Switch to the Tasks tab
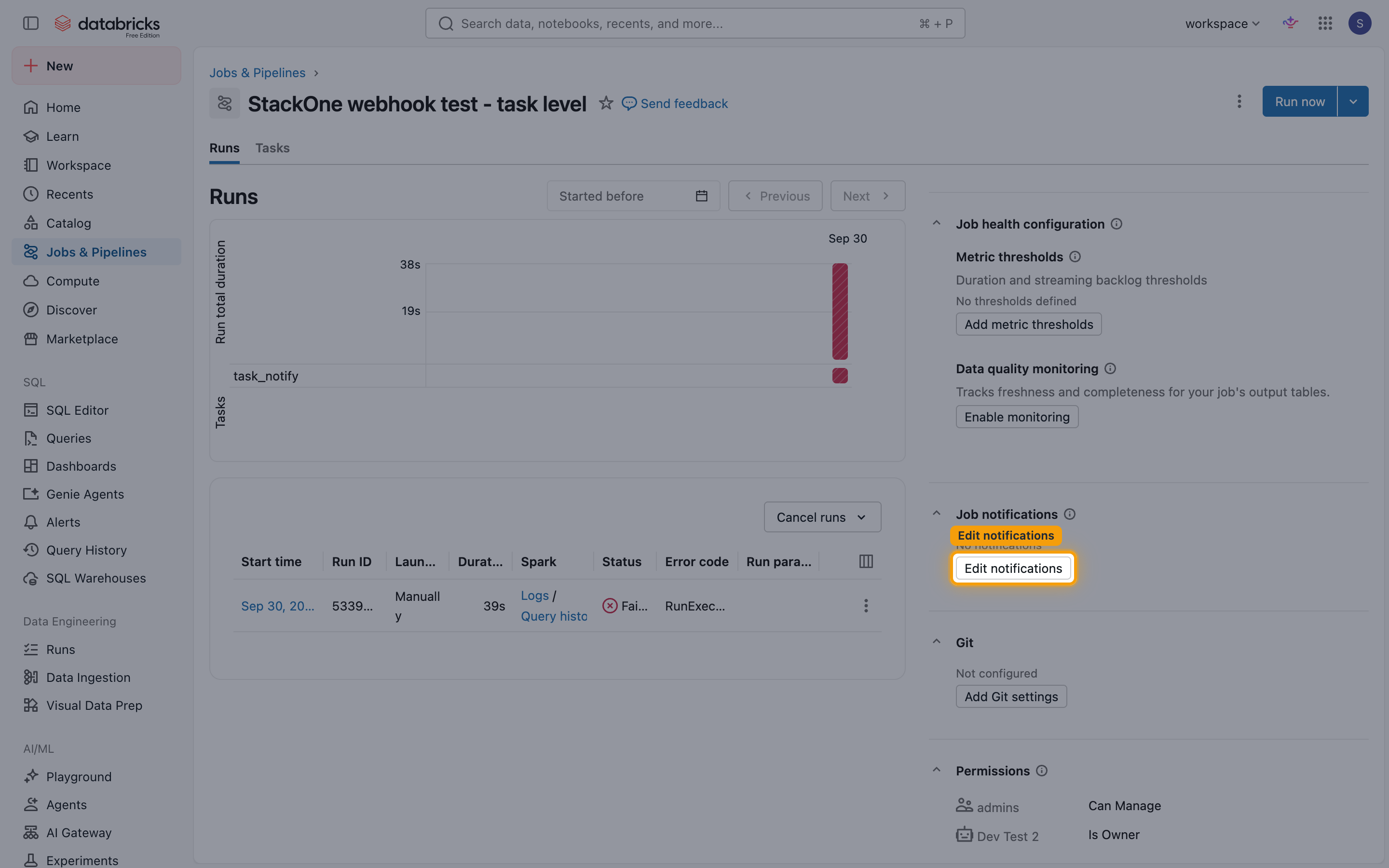The image size is (1389, 868). click(272, 148)
